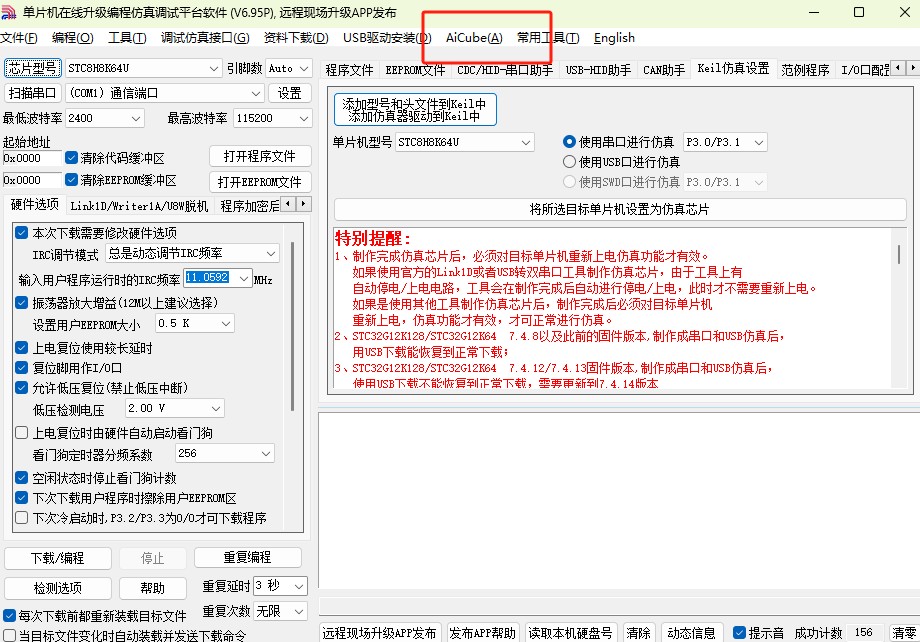Click hardware options list vertical scrollbar
Viewport: 920px width, 642px height.
pos(292,326)
